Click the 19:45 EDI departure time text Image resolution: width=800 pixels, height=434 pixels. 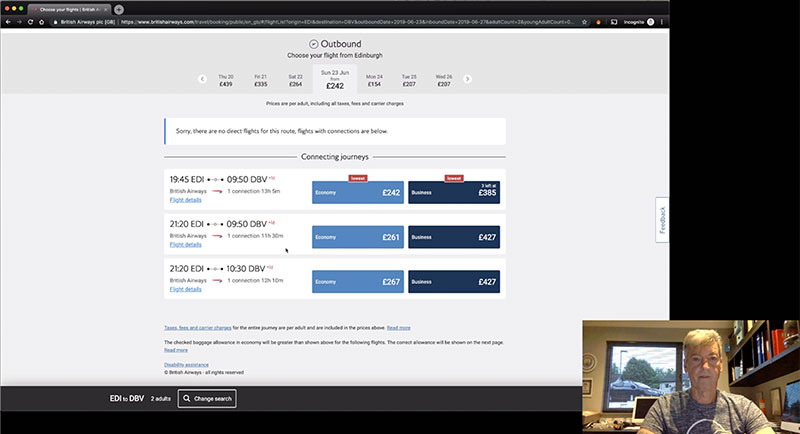click(x=187, y=180)
